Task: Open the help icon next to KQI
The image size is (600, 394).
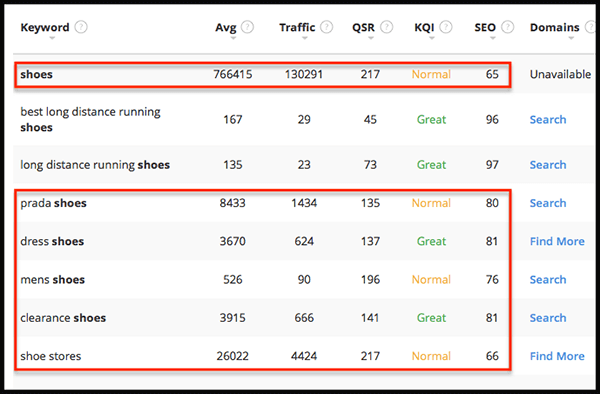Action: tap(446, 27)
